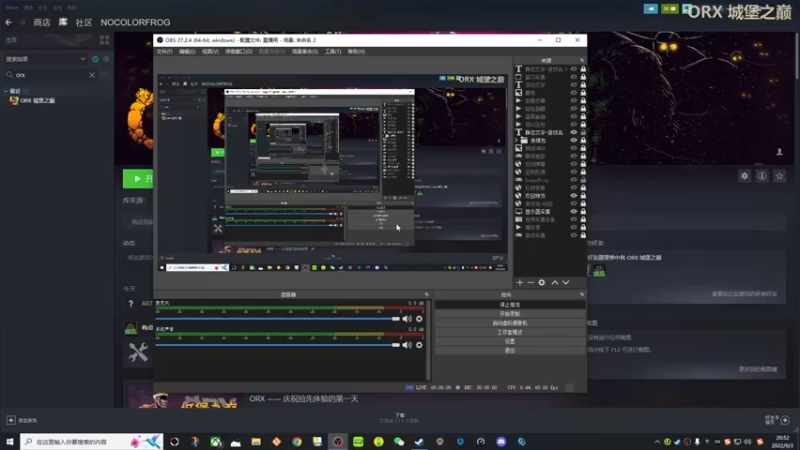This screenshot has height=450, width=800.
Task: Show hidden system tray icons chevron
Action: click(x=657, y=442)
